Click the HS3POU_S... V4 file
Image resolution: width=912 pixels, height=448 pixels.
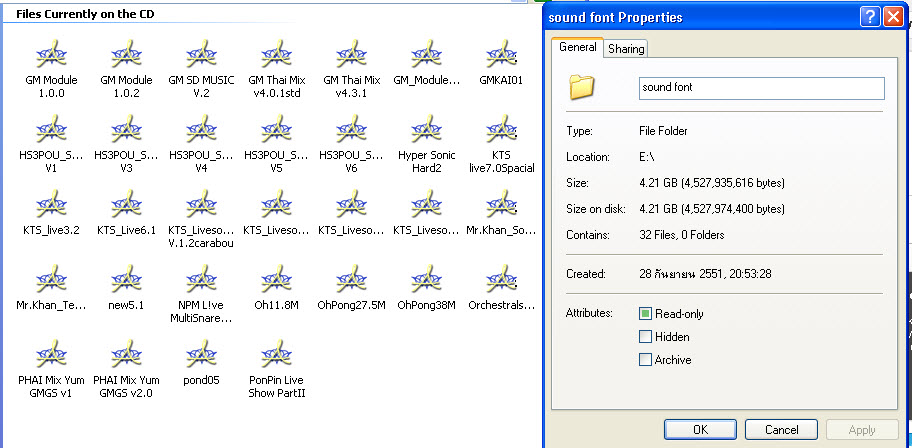click(x=201, y=145)
